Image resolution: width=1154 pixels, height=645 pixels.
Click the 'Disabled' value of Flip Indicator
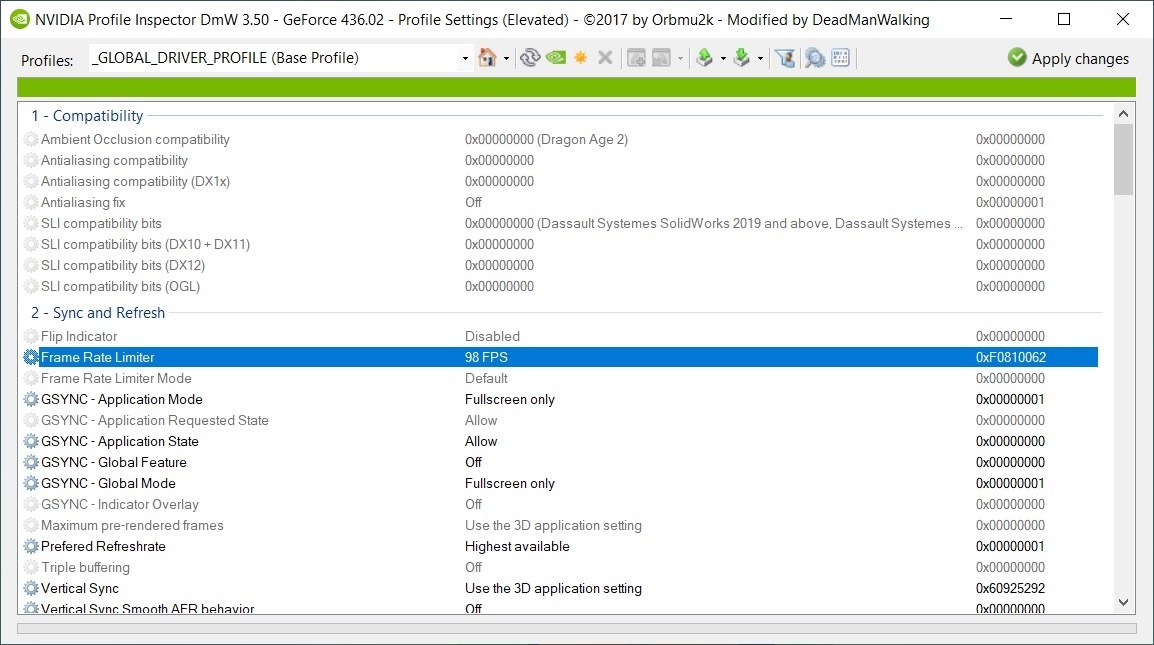point(492,336)
